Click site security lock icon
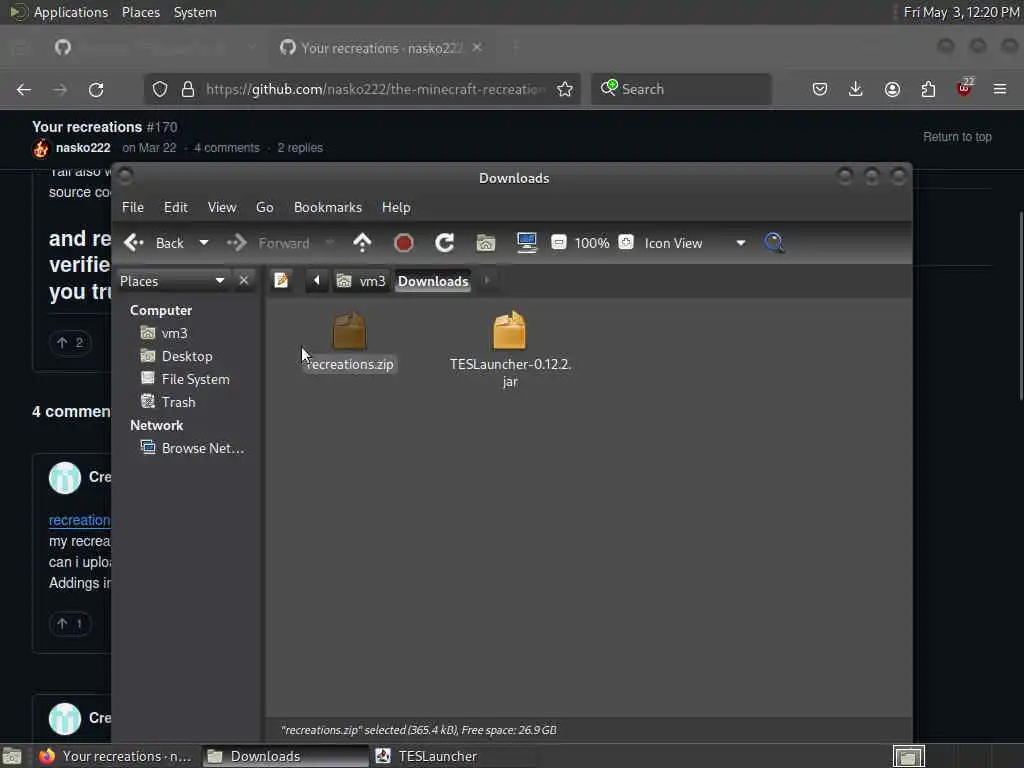The image size is (1024, 768). tap(188, 89)
